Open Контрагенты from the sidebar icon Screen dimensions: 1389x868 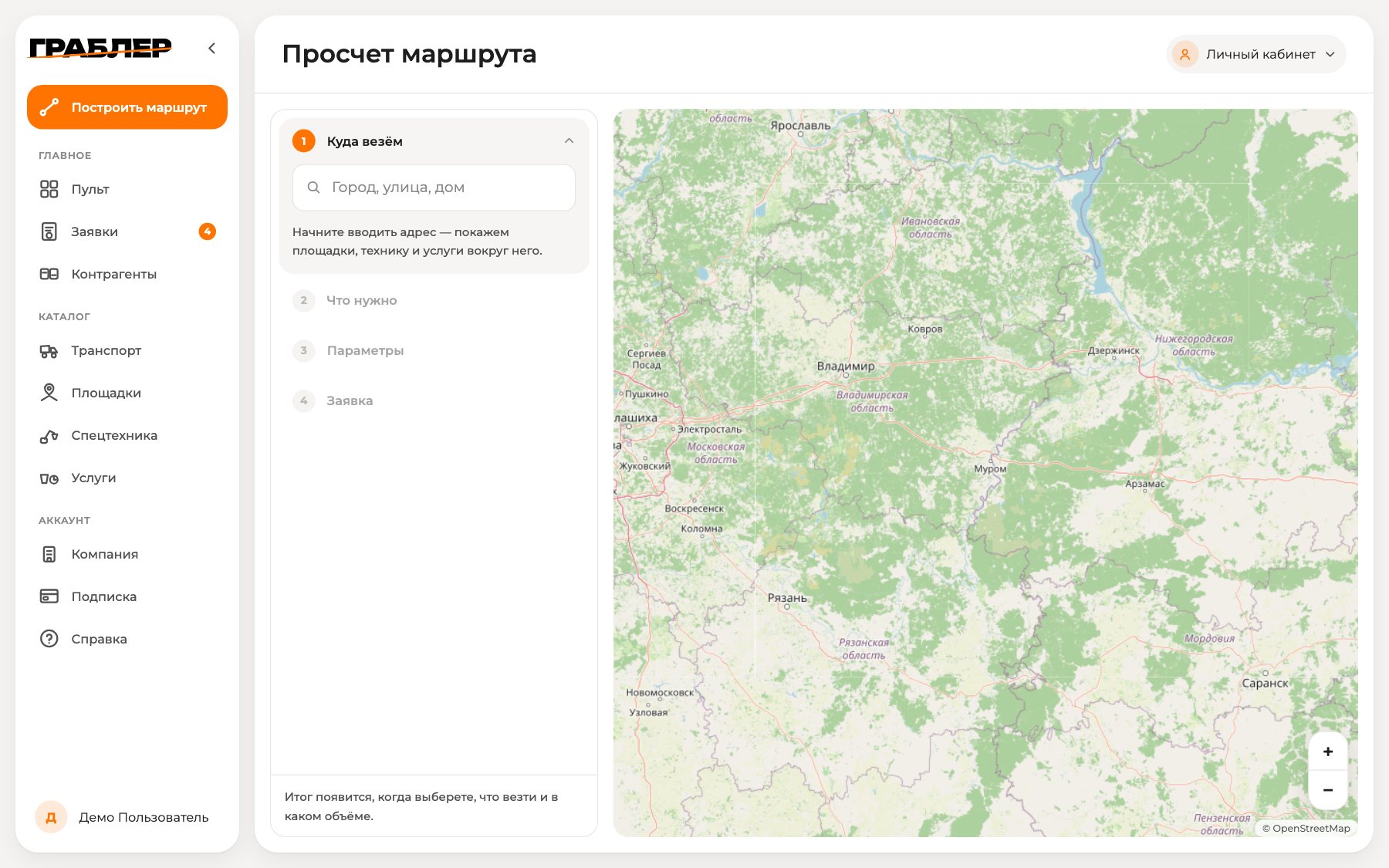[49, 274]
